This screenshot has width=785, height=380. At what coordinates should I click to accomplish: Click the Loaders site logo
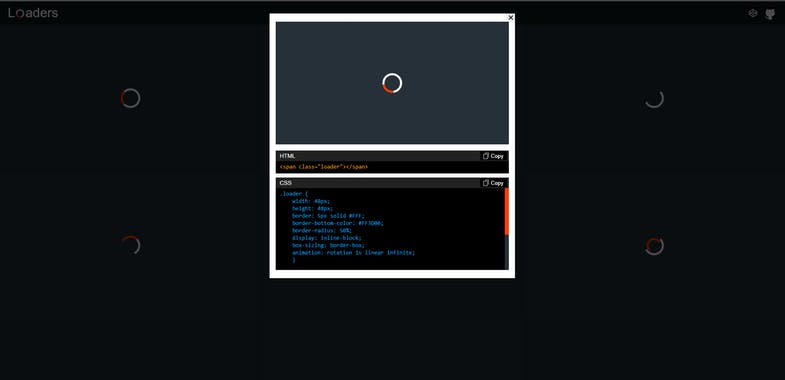pyautogui.click(x=33, y=13)
